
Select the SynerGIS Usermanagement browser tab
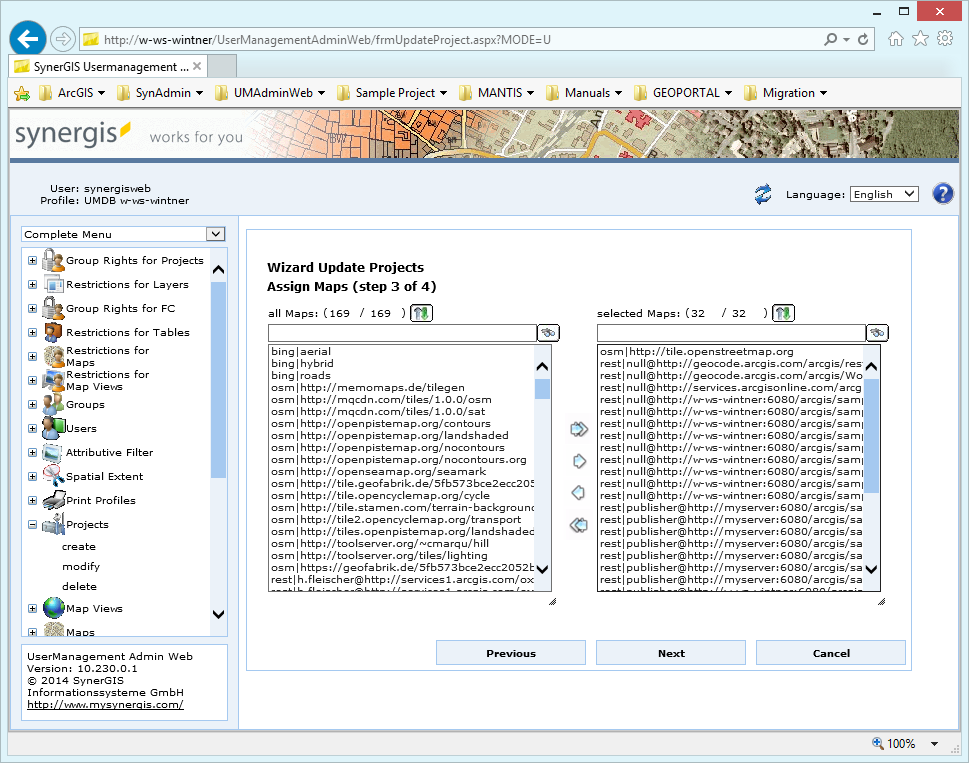[100, 67]
